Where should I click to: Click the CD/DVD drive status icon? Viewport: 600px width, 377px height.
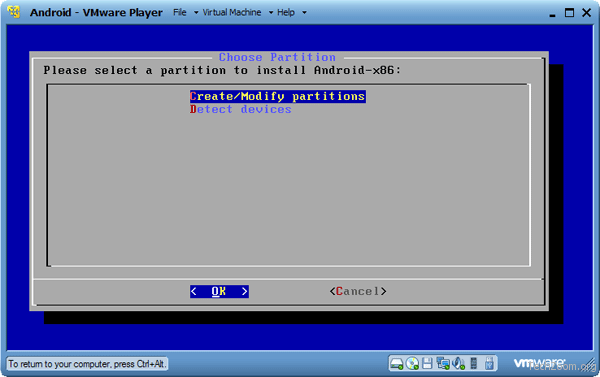pyautogui.click(x=412, y=364)
